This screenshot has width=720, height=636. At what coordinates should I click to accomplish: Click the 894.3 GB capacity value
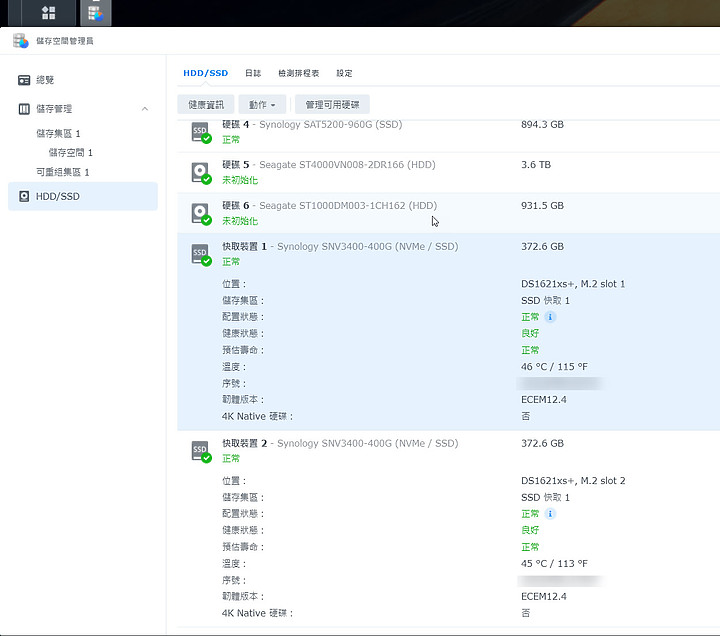tap(542, 124)
